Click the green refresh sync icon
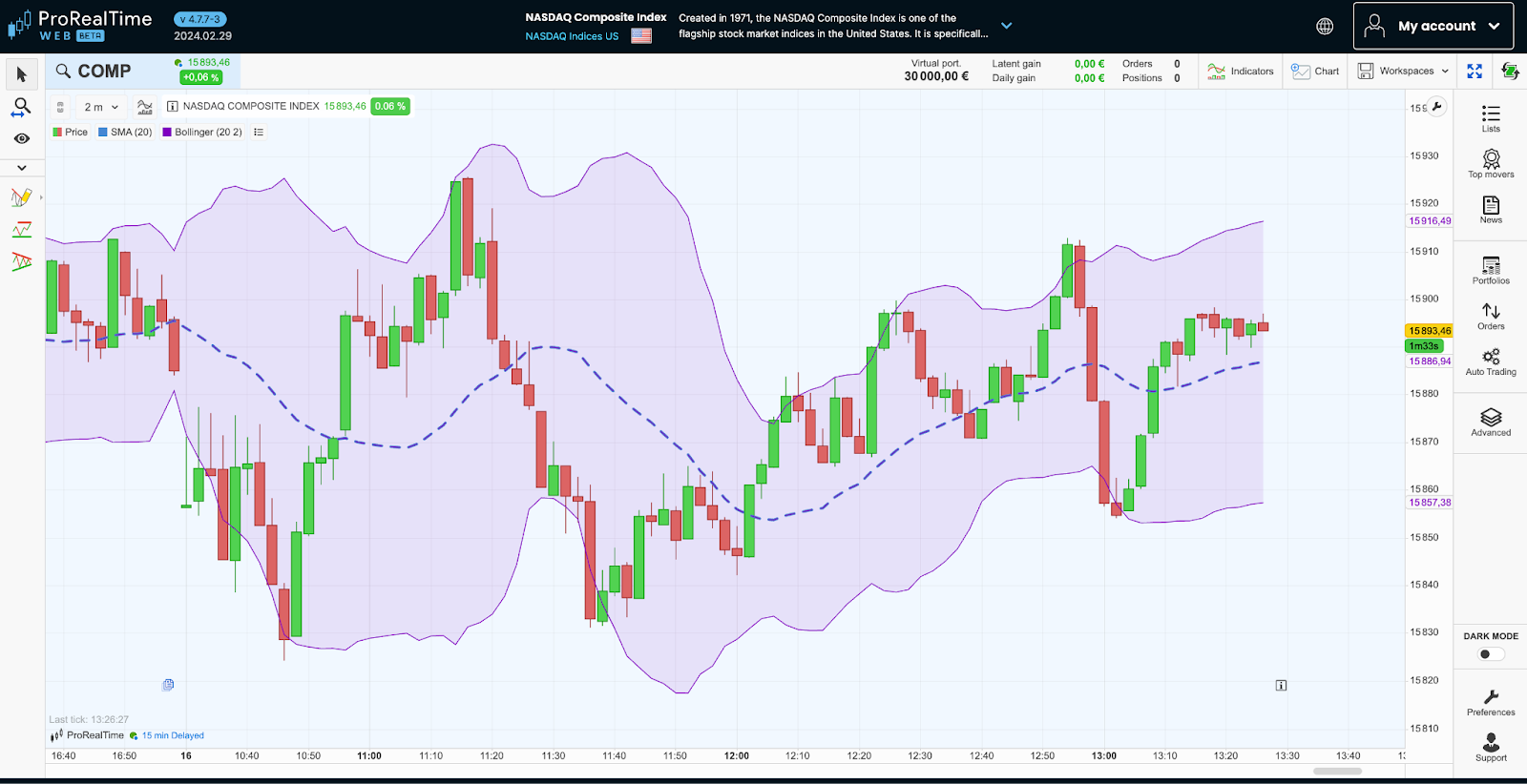Viewport: 1527px width, 784px height. tap(1510, 72)
